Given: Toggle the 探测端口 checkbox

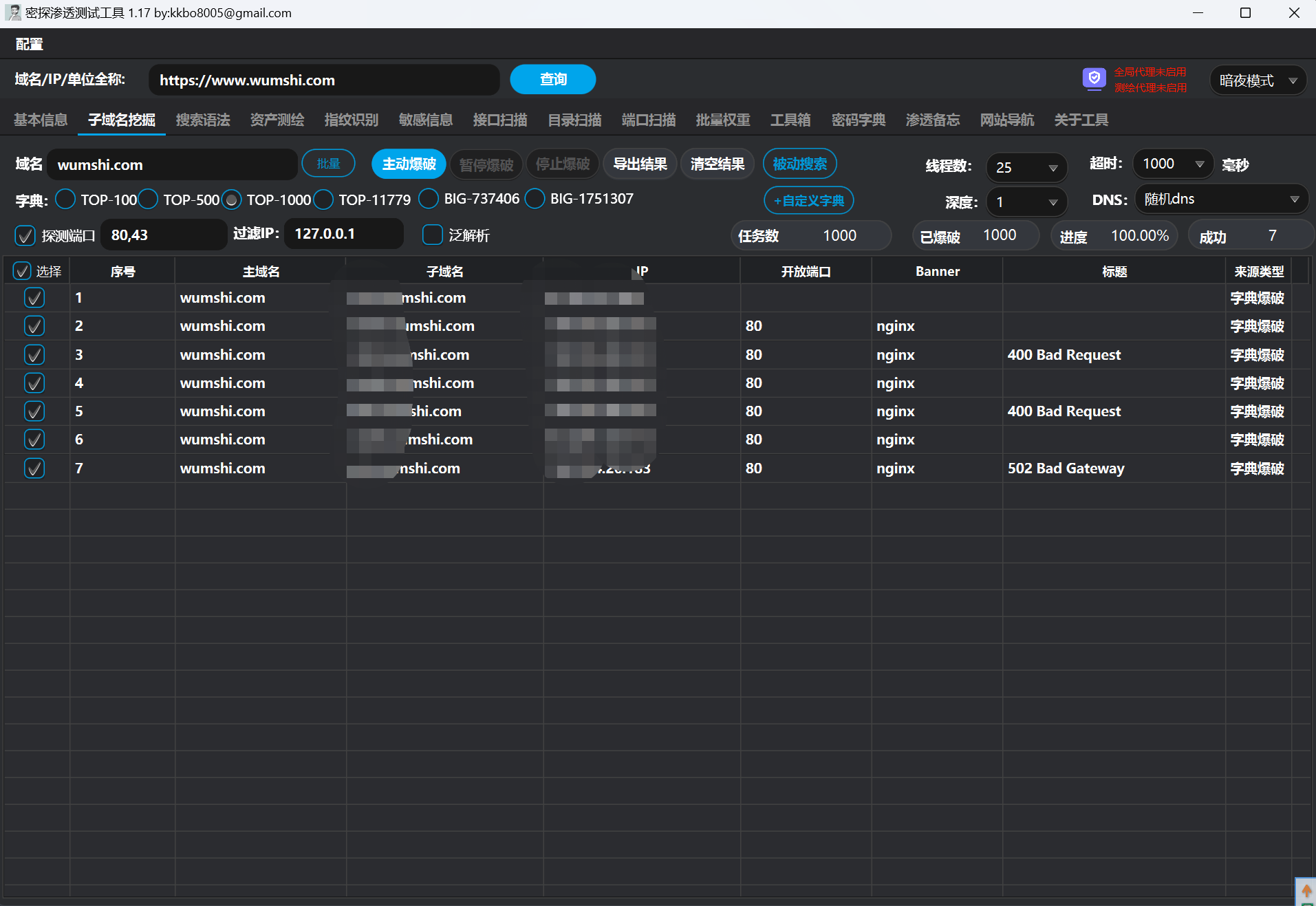Looking at the screenshot, I should (x=25, y=235).
